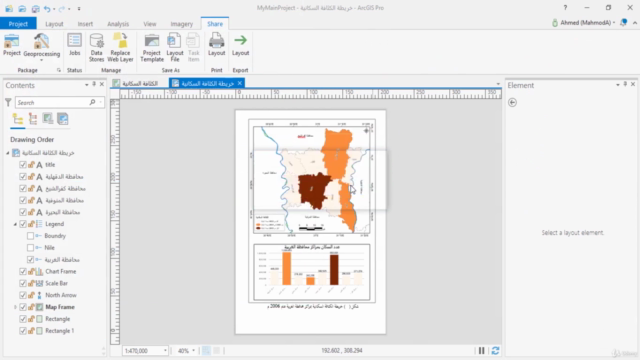640x360 pixels.
Task: Click the back arrow in Element pane
Action: 512,102
